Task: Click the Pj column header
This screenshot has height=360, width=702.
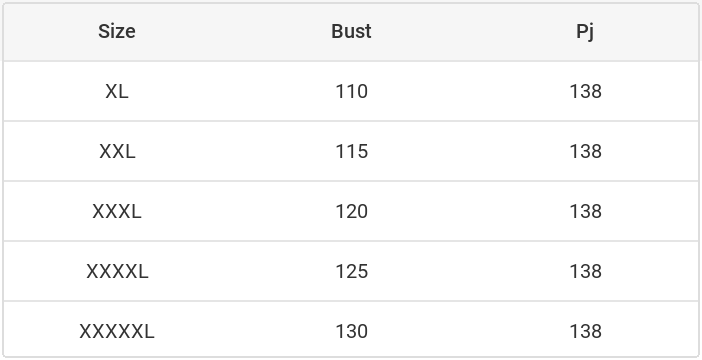Action: coord(585,32)
